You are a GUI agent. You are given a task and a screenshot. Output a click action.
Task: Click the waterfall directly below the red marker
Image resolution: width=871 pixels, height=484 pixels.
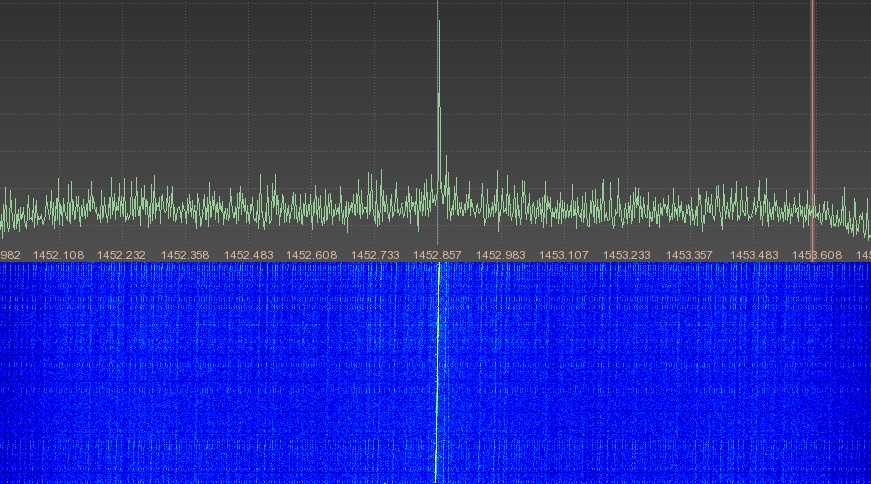coord(812,370)
